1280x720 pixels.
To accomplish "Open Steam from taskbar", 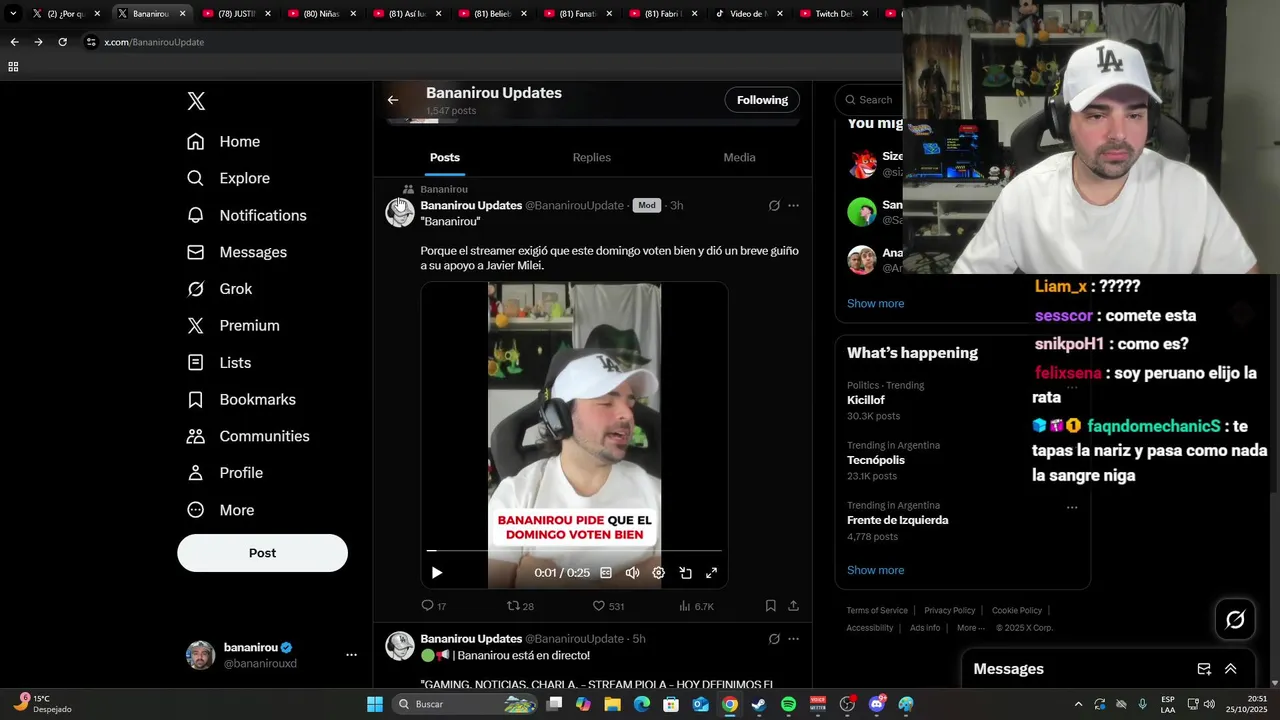I will tap(759, 704).
